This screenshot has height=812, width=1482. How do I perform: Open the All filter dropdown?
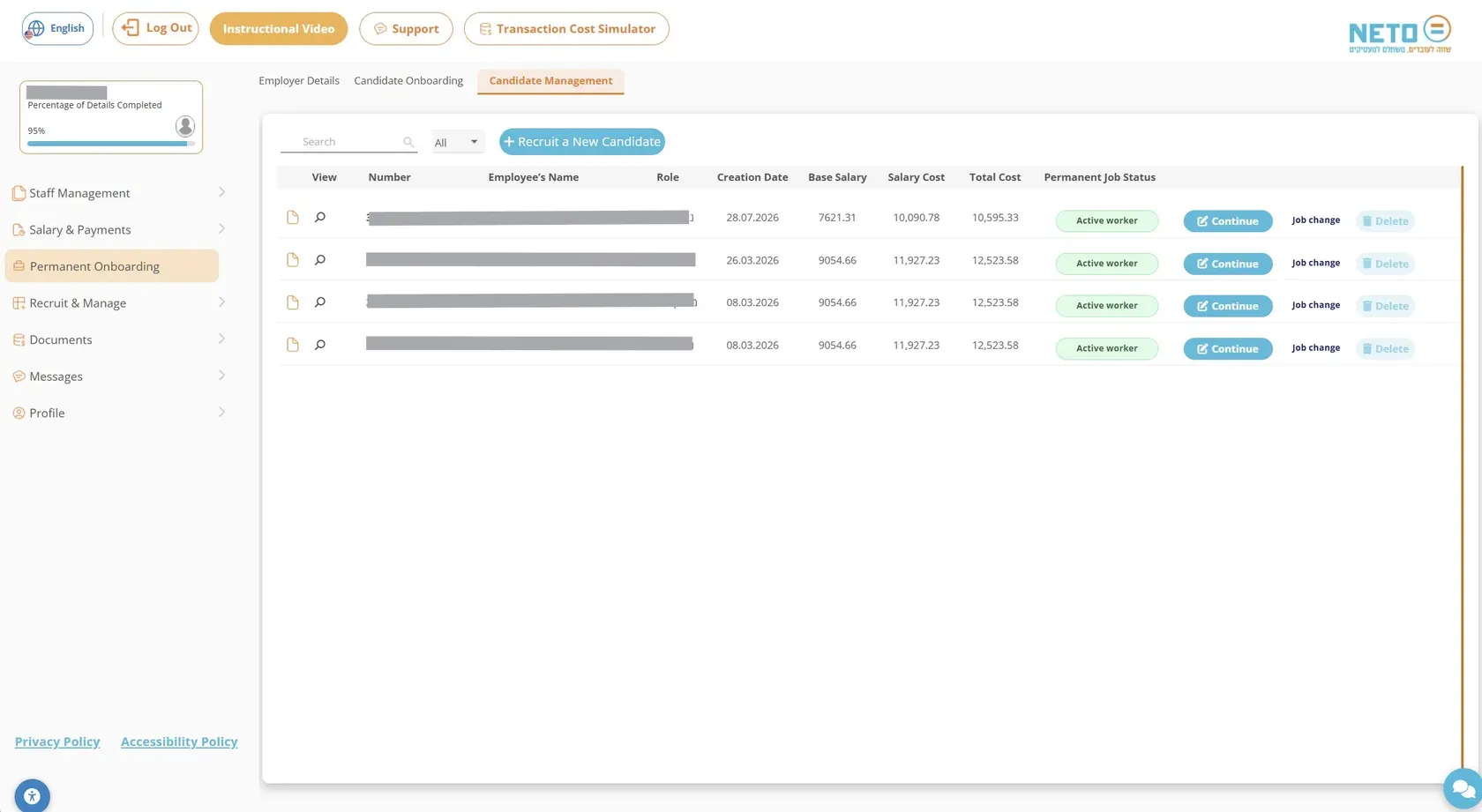[457, 142]
